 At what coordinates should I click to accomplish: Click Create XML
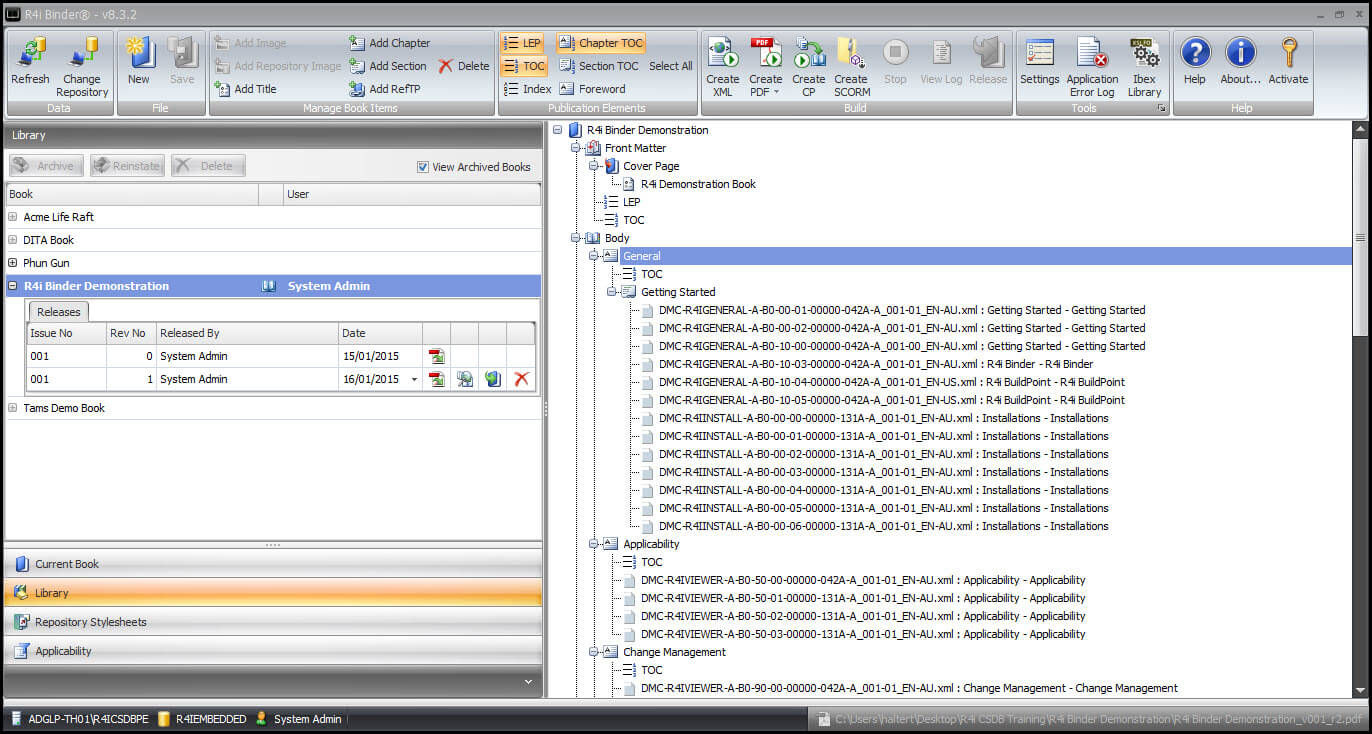[x=722, y=67]
